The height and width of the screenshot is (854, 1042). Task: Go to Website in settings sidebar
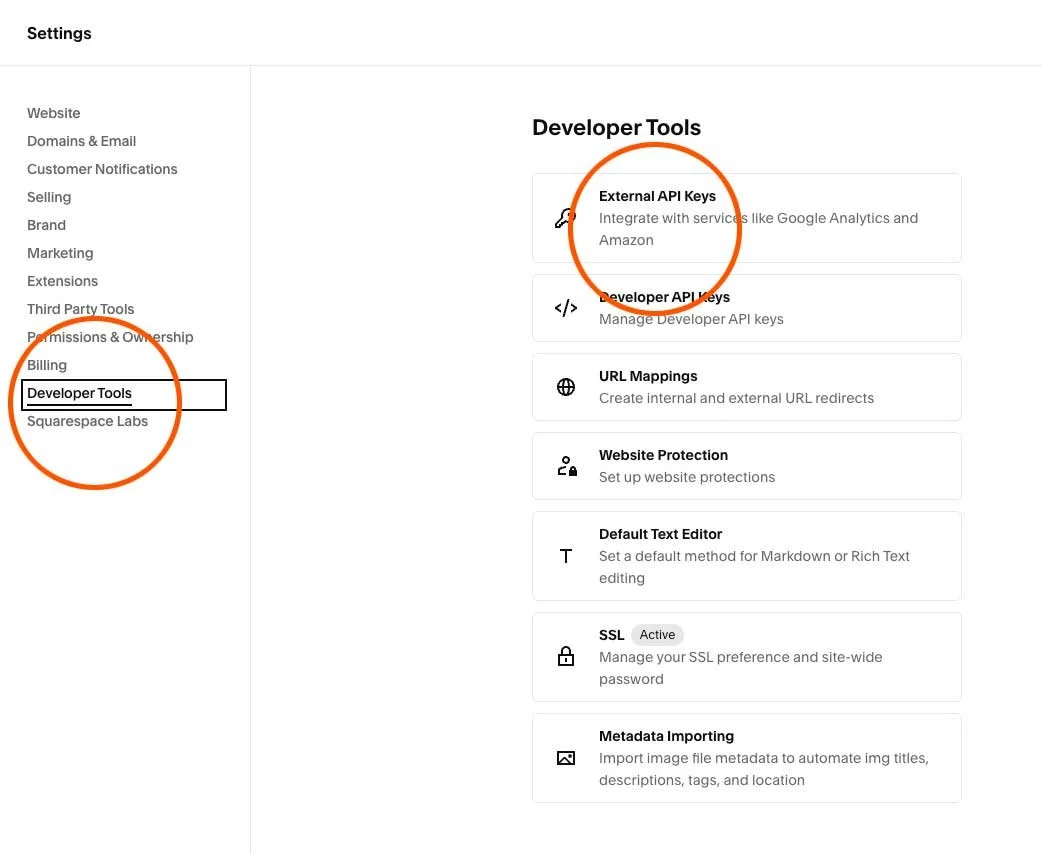[54, 113]
